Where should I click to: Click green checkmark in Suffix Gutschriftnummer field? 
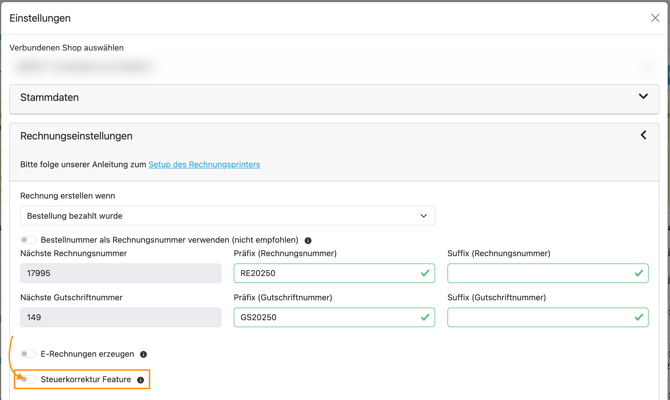(638, 317)
